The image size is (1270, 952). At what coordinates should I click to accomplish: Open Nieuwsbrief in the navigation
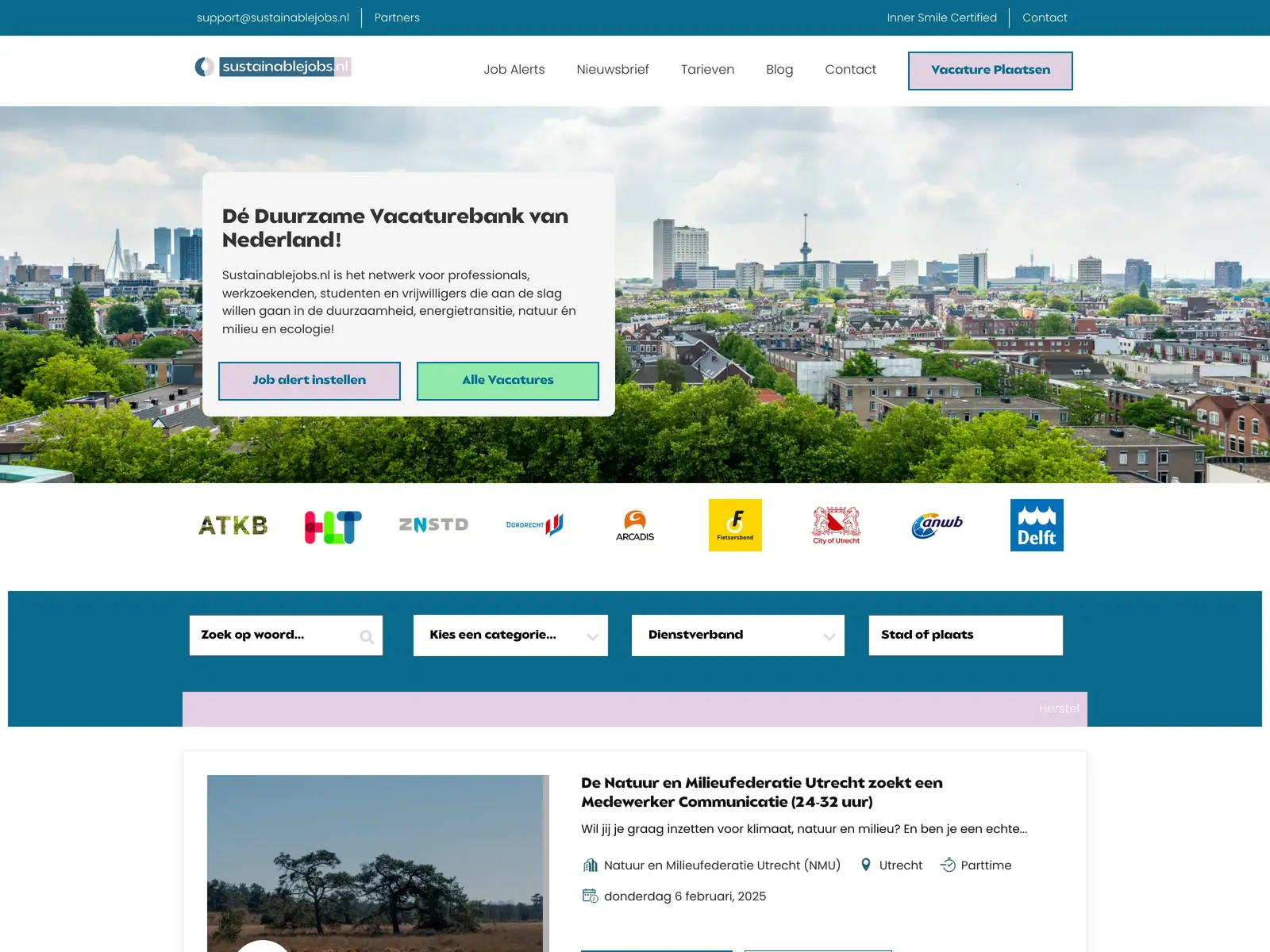point(613,70)
